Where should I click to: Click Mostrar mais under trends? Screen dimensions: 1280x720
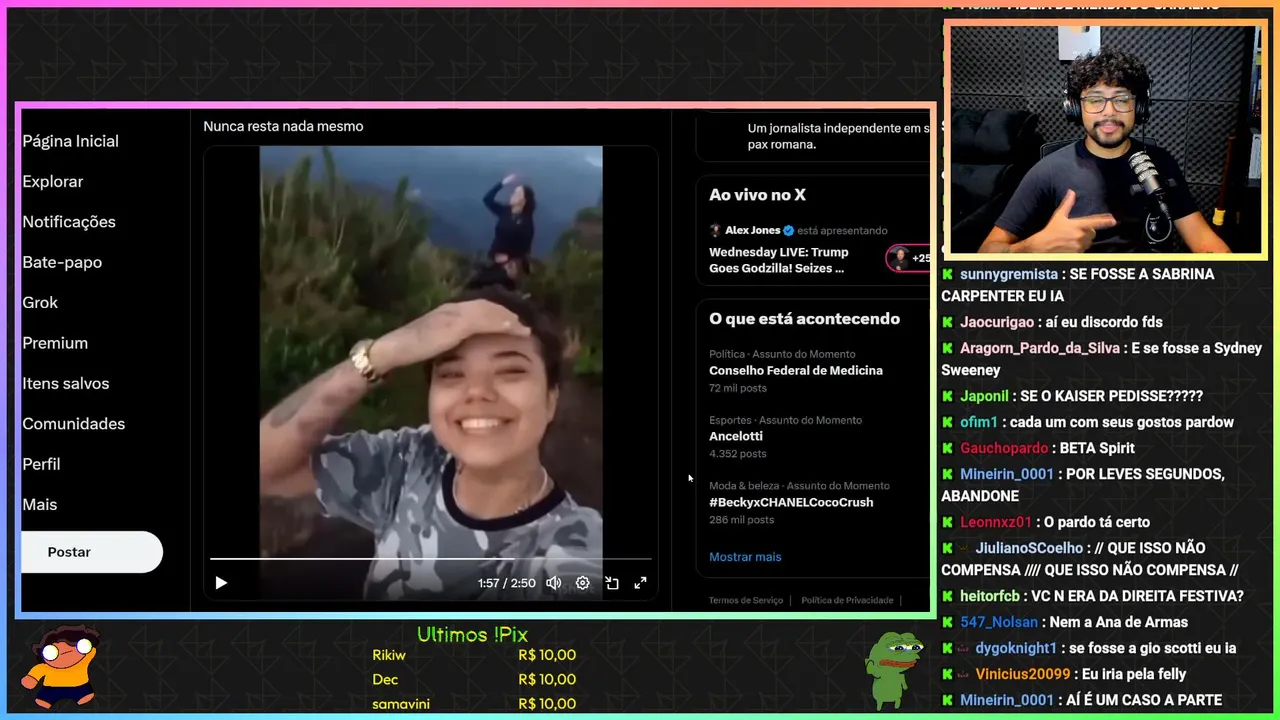[x=745, y=557]
